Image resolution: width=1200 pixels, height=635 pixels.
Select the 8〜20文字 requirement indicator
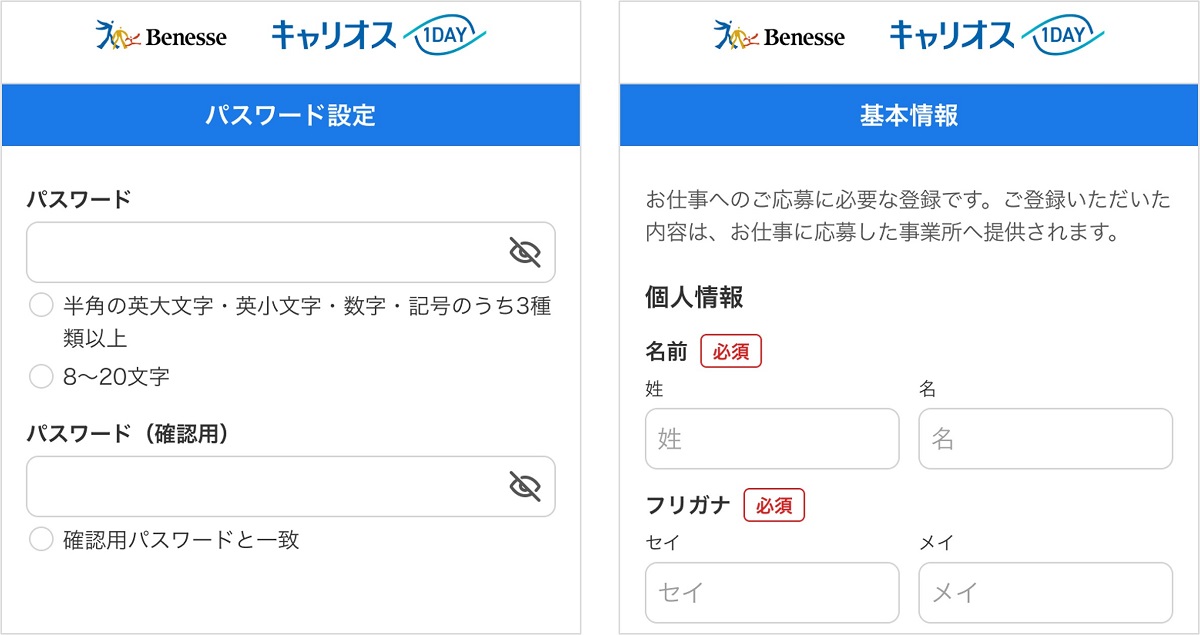coord(40,376)
